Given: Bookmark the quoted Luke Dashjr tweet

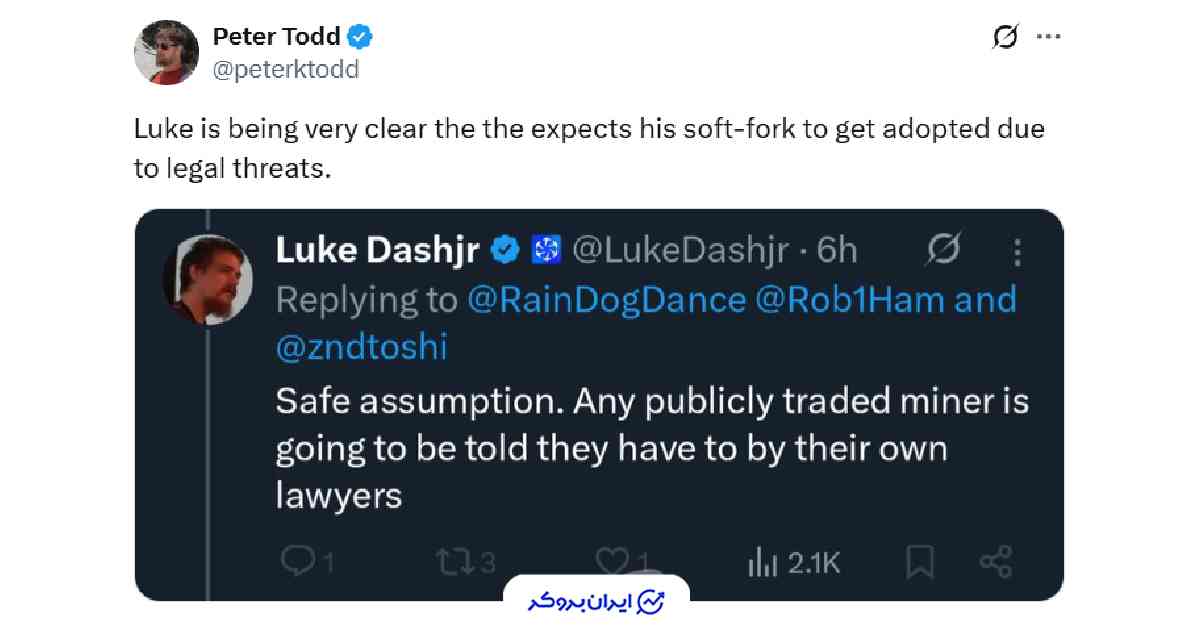Looking at the screenshot, I should [920, 562].
